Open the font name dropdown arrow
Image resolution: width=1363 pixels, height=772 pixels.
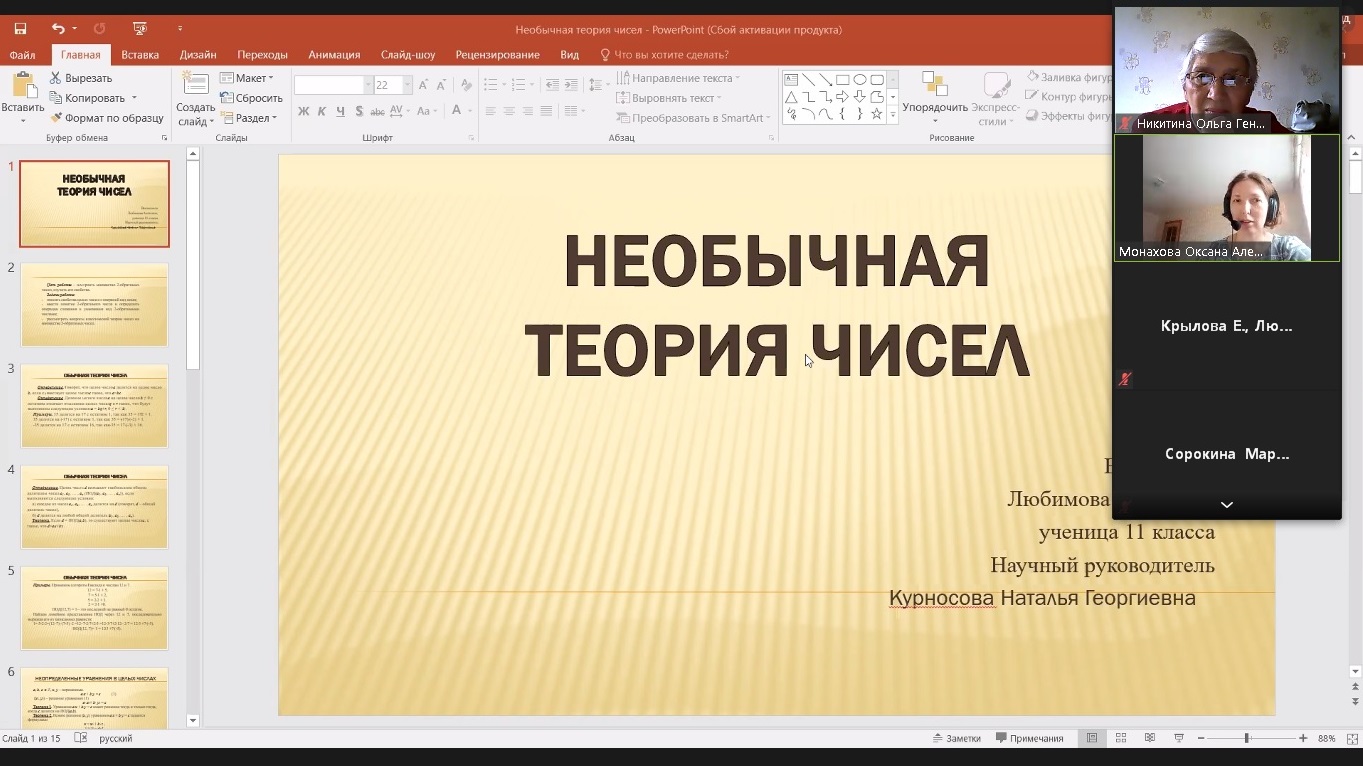(369, 85)
